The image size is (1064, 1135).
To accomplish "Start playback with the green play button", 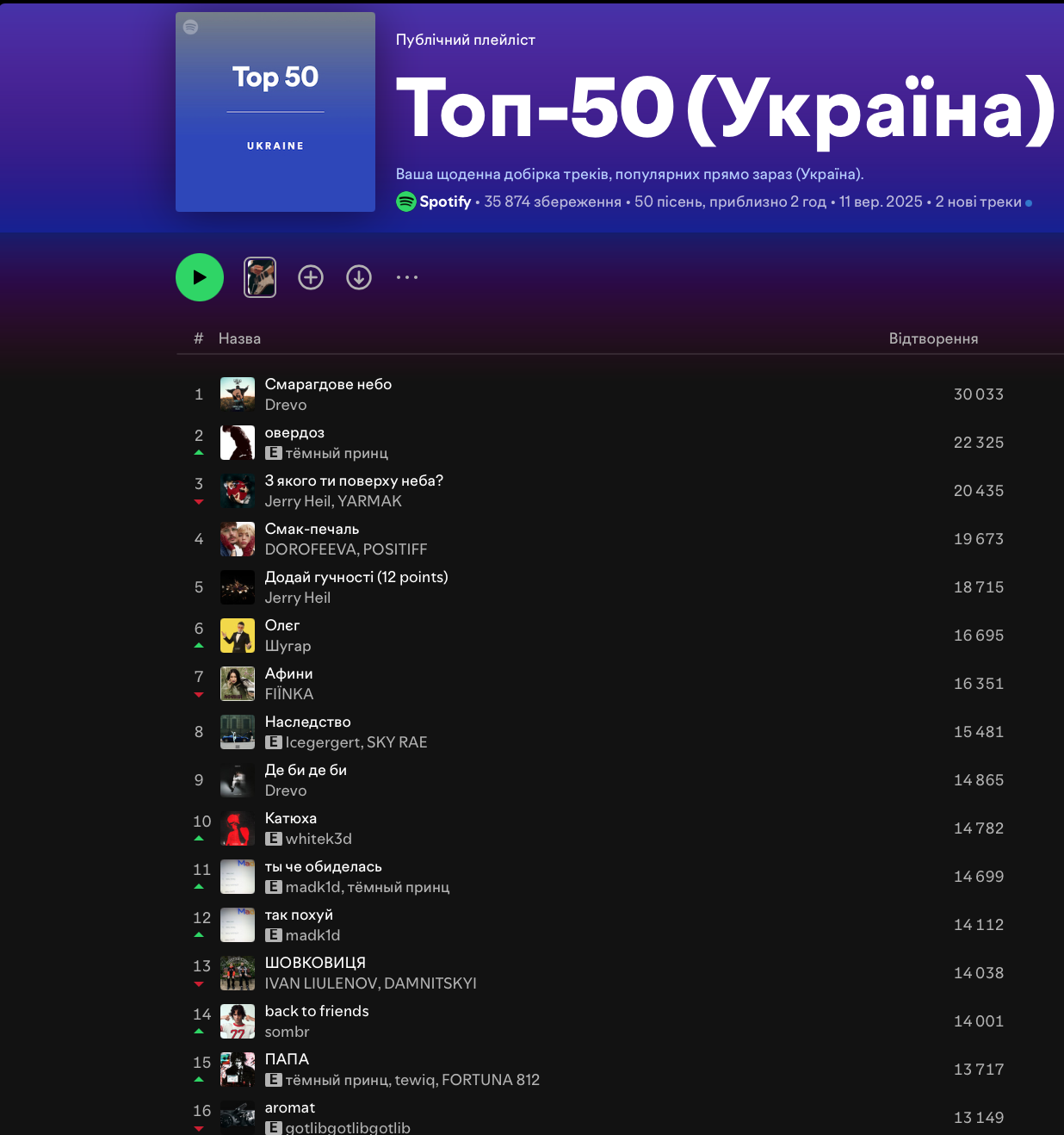I will [200, 277].
